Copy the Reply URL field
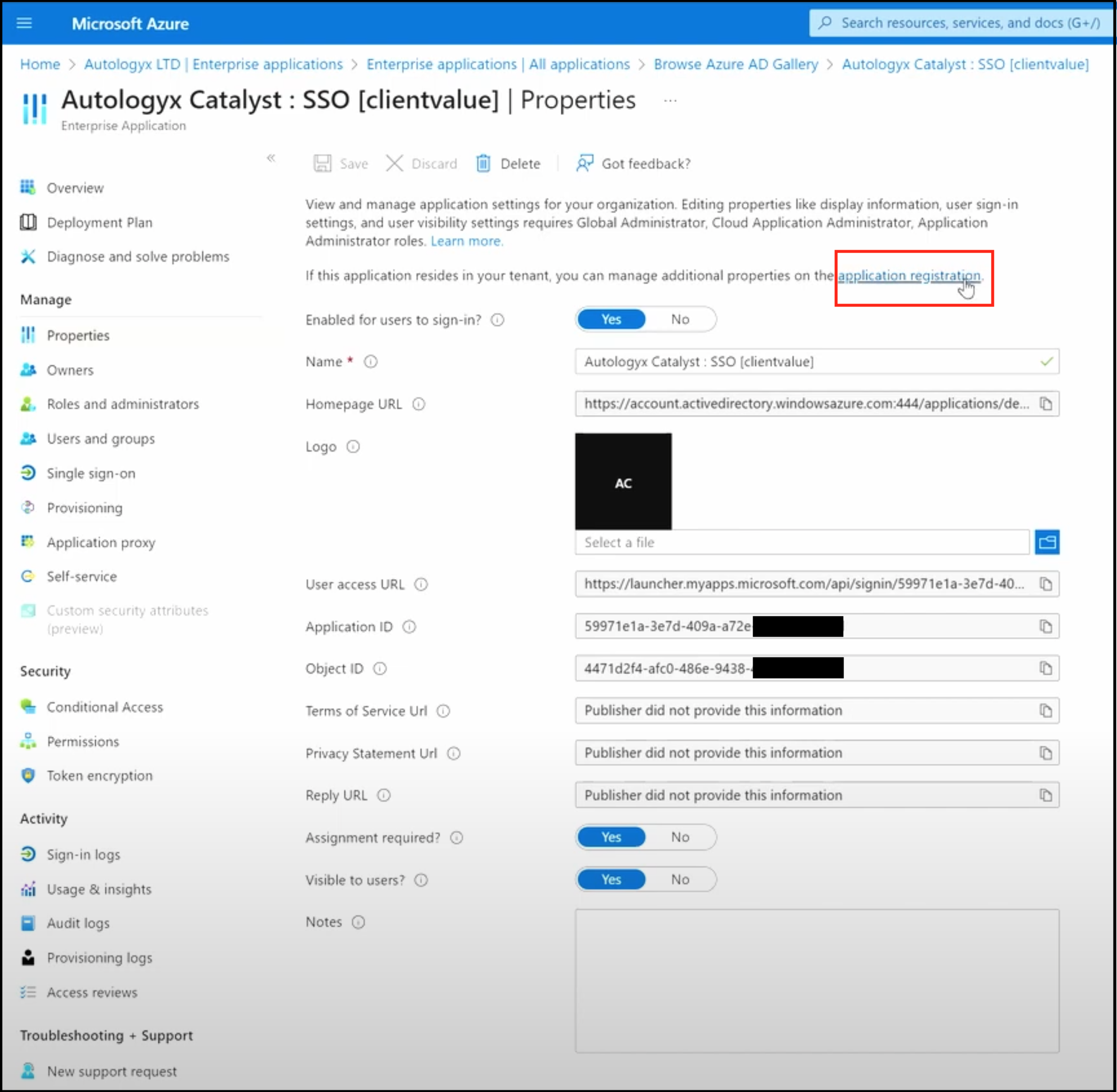 [1046, 796]
